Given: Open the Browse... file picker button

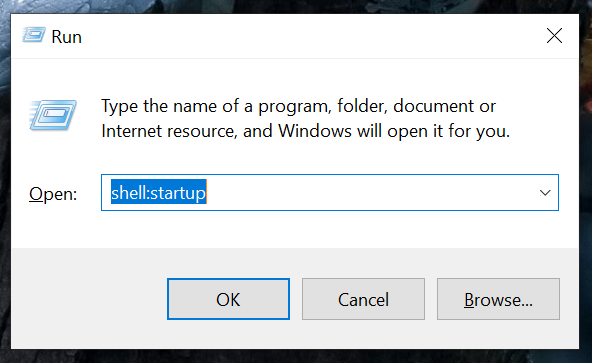Looking at the screenshot, I should pos(498,299).
